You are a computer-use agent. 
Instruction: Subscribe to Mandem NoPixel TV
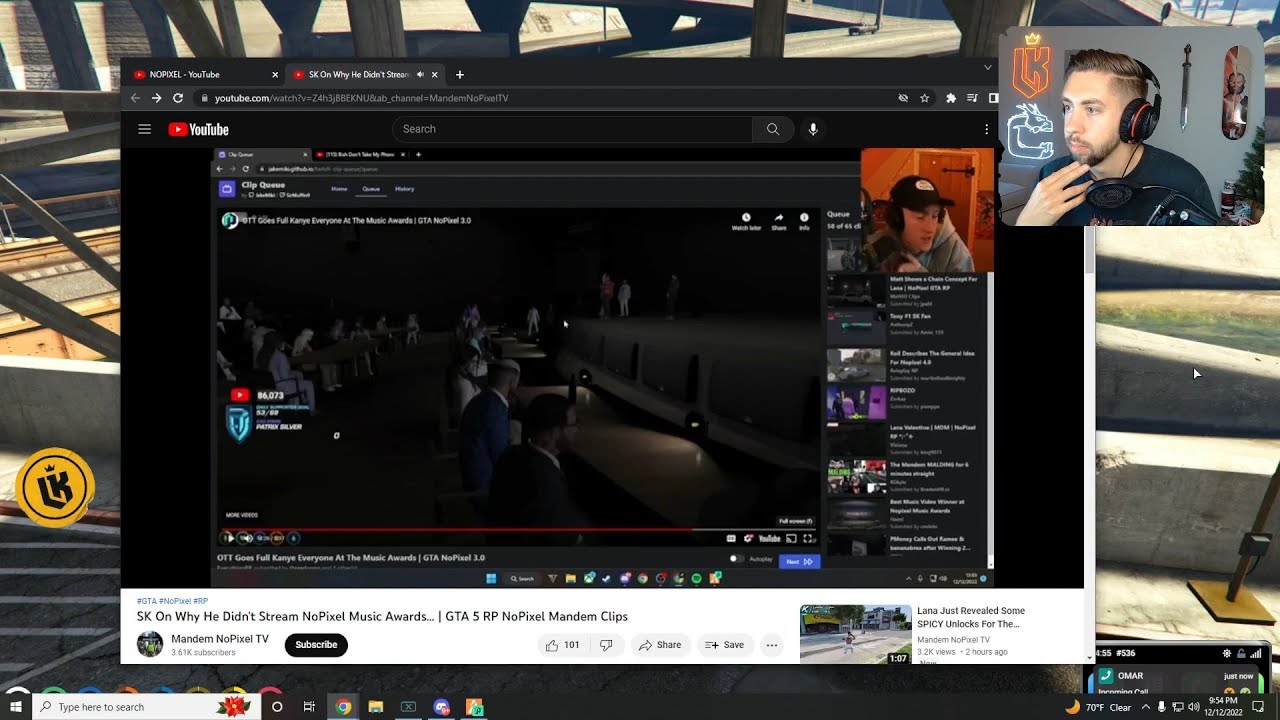point(316,645)
